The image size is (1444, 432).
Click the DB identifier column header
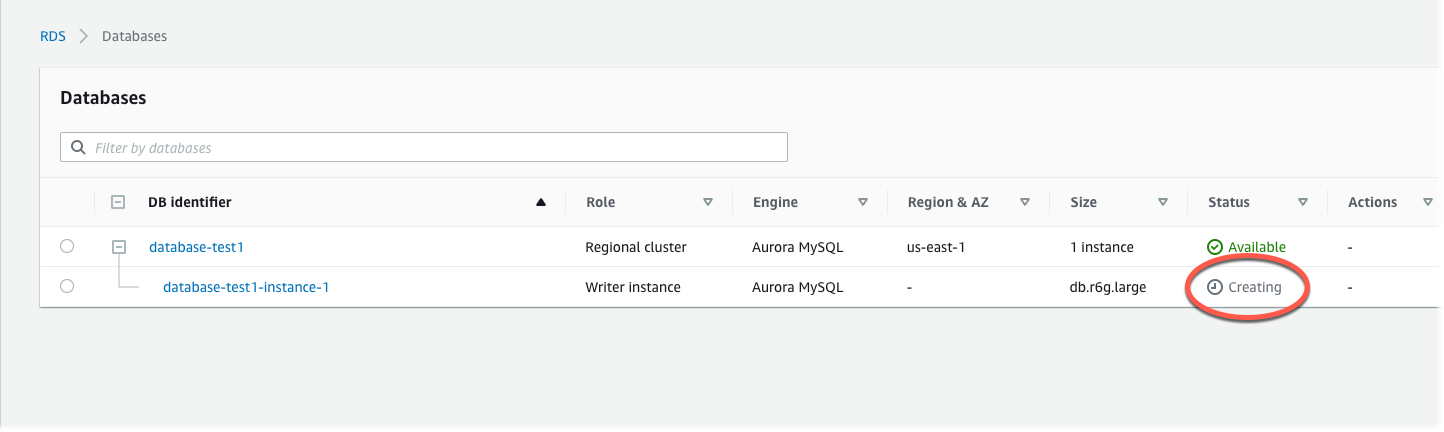point(190,202)
